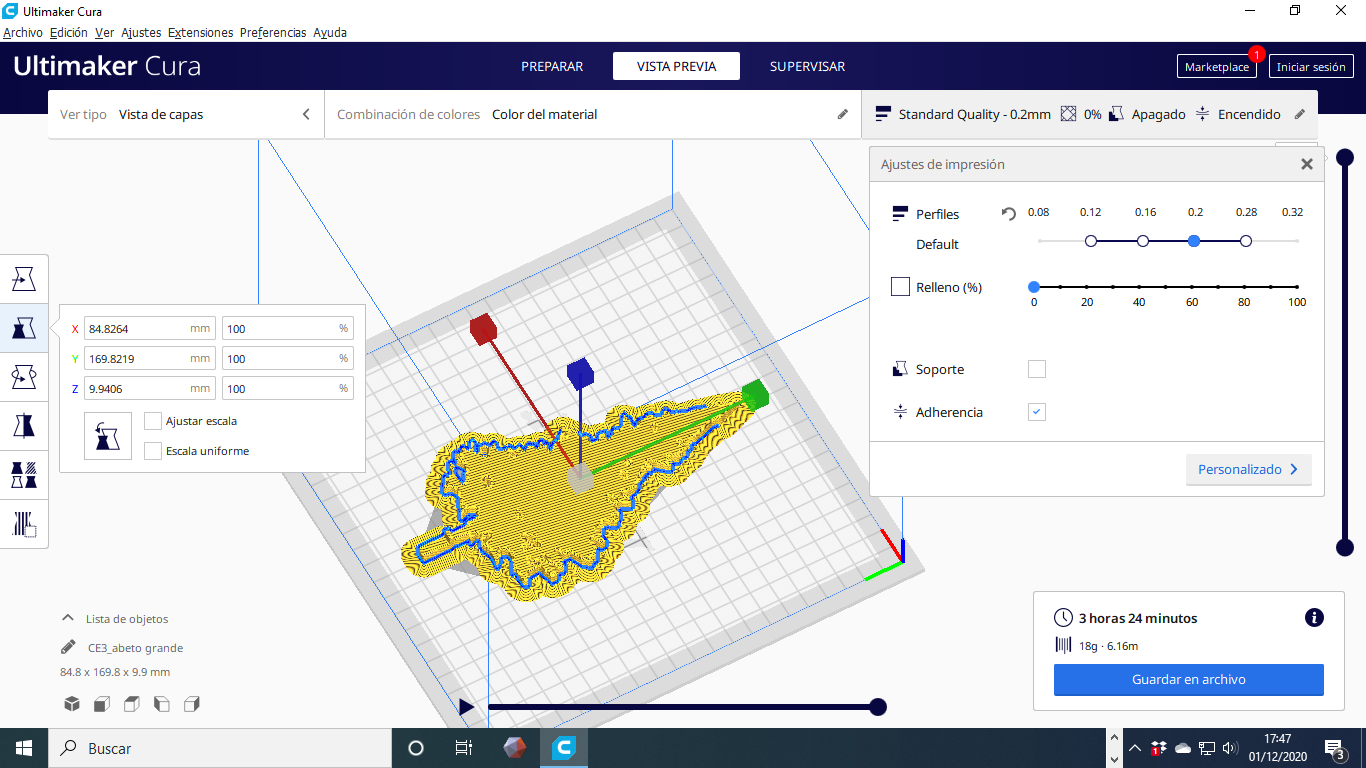Viewport: 1366px width, 768px height.
Task: Click the Guardar en archivo button
Action: click(1189, 680)
